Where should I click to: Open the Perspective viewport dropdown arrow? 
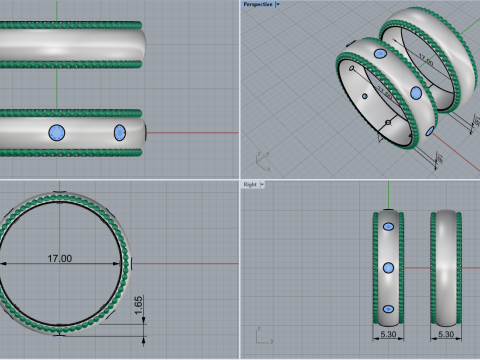tap(277, 4)
